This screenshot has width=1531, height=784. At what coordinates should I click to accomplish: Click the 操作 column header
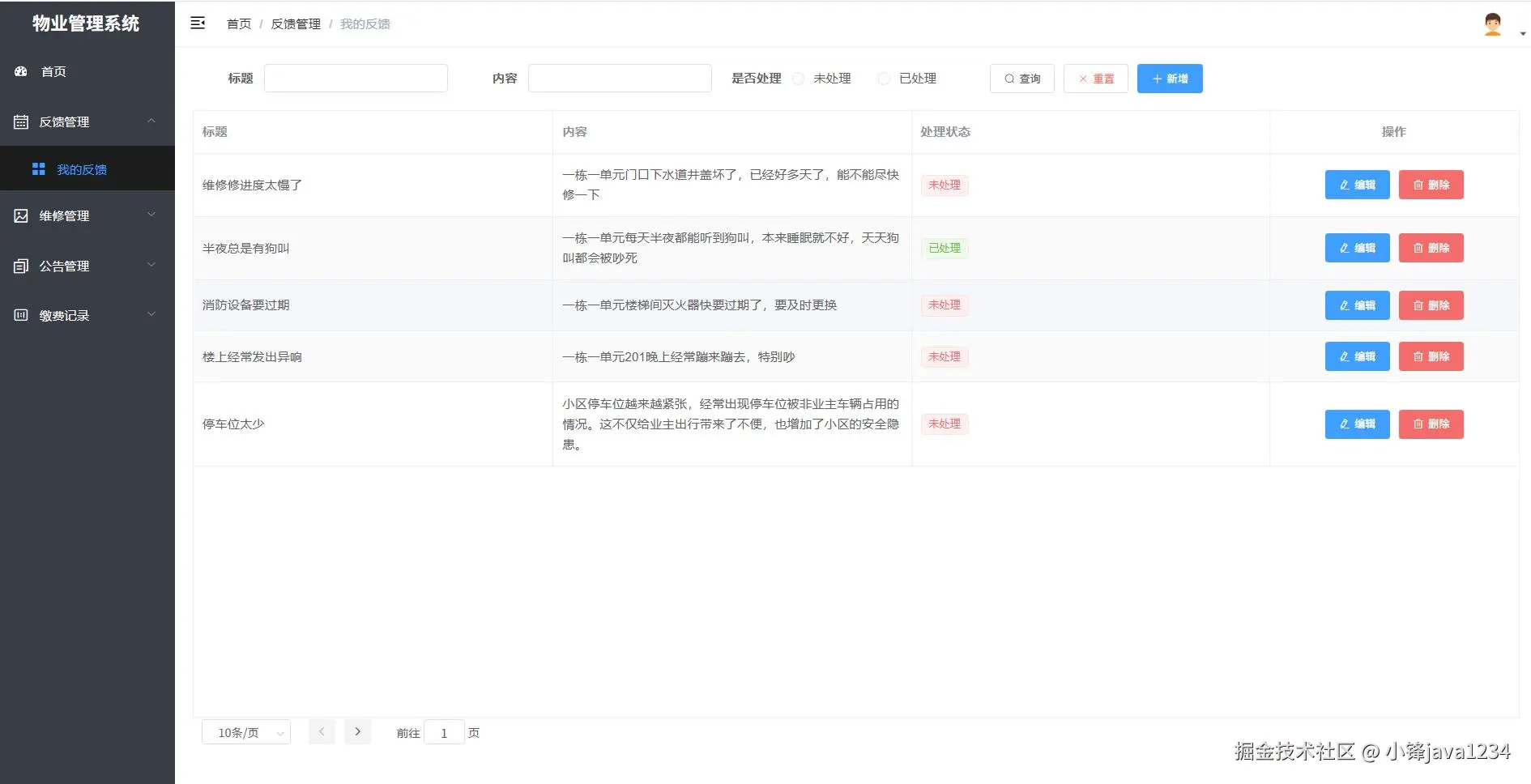(x=1394, y=132)
